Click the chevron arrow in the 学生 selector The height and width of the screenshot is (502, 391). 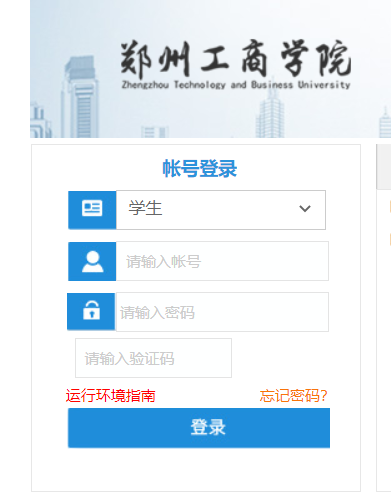(305, 209)
